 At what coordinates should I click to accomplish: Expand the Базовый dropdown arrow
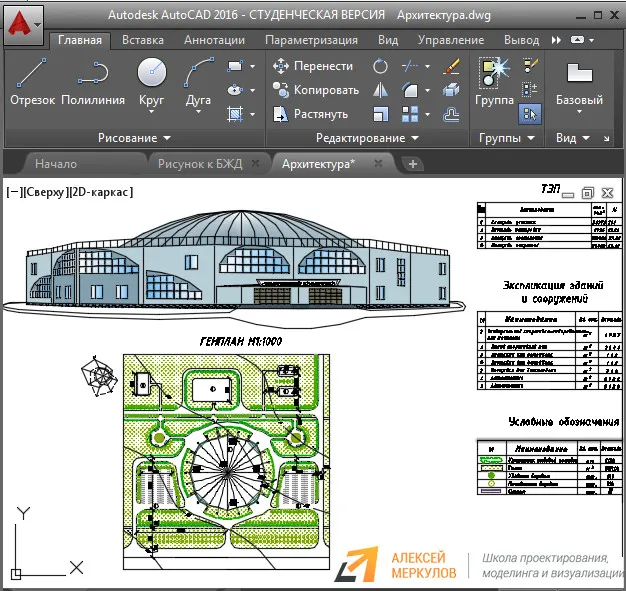click(x=579, y=112)
